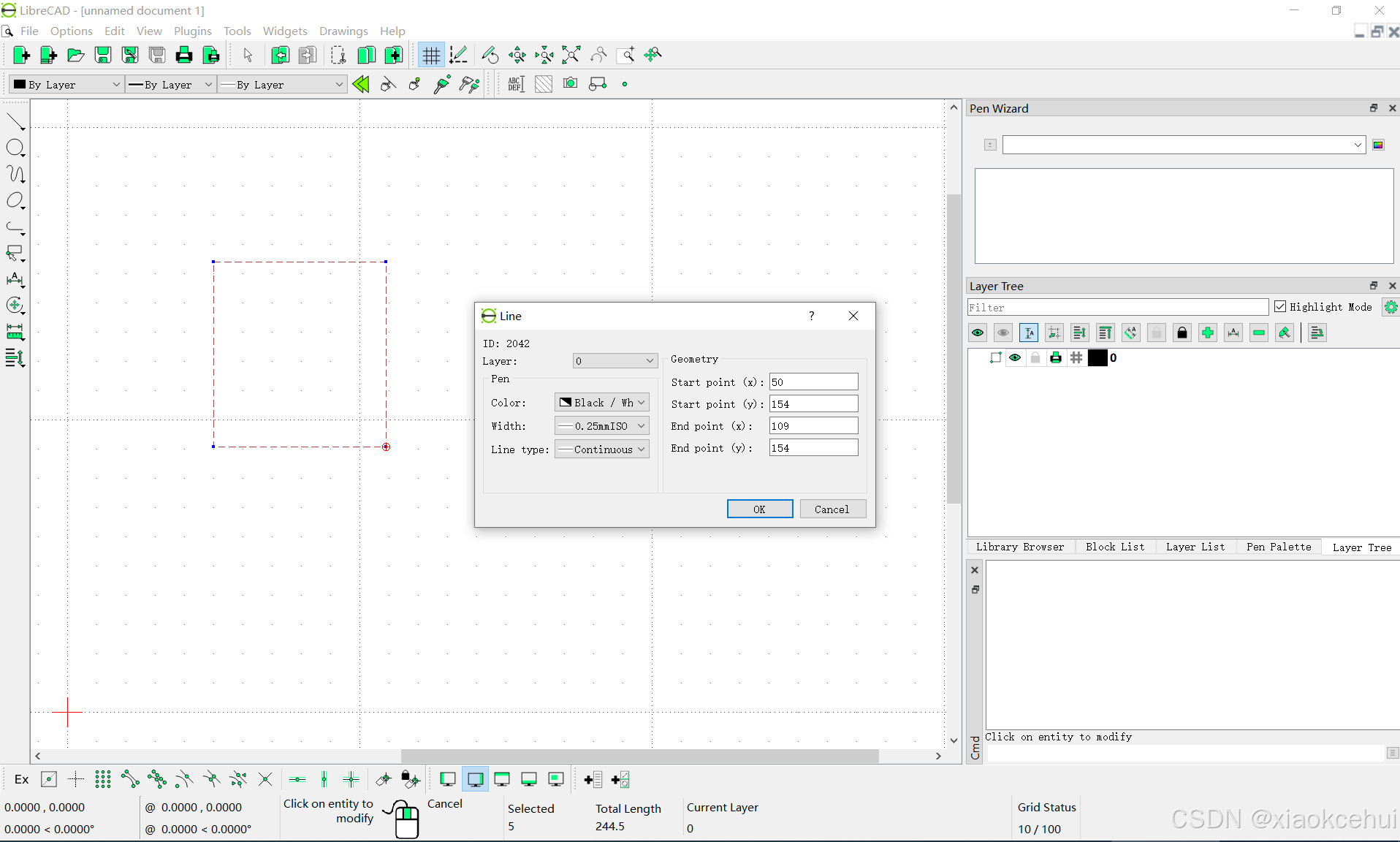1400x842 pixels.
Task: Click the help question mark in Line dialog
Action: click(x=811, y=316)
